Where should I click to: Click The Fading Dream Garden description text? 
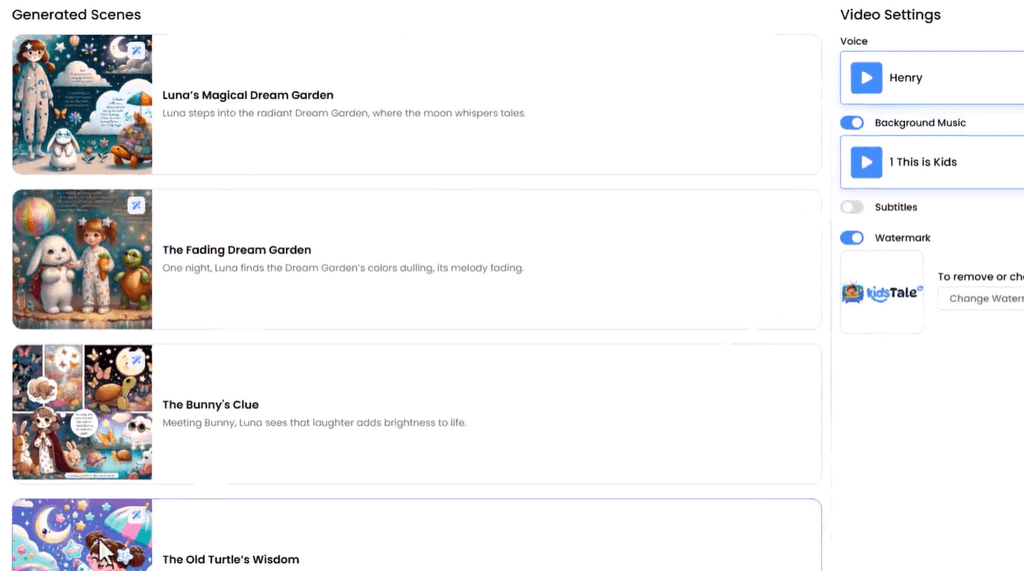pos(343,268)
